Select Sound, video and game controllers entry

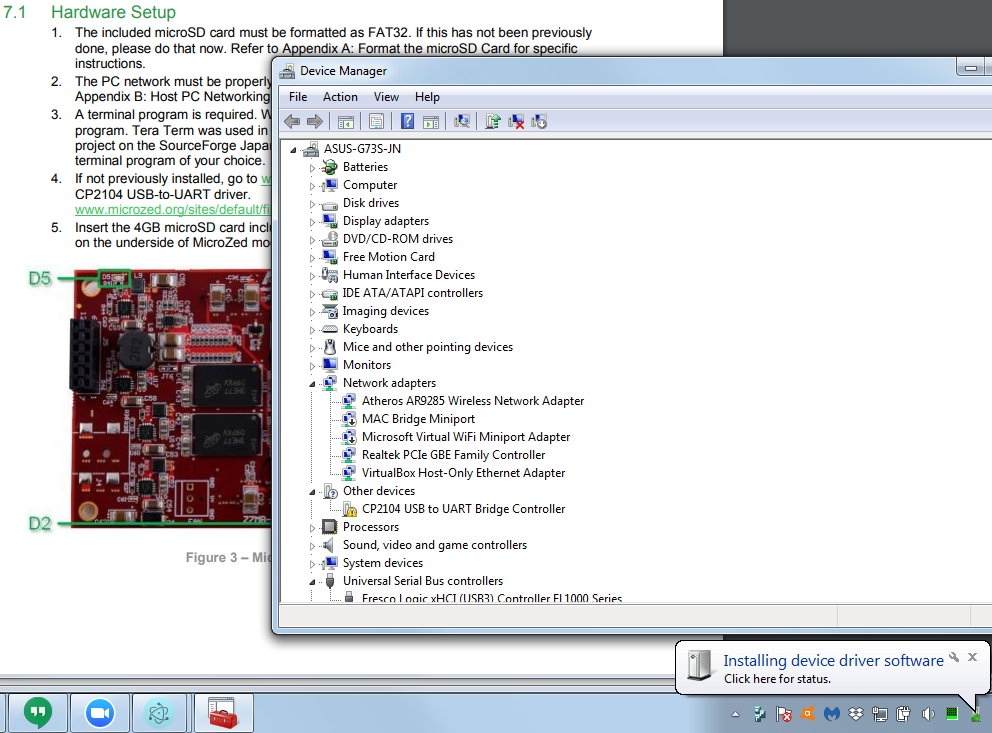(x=435, y=545)
